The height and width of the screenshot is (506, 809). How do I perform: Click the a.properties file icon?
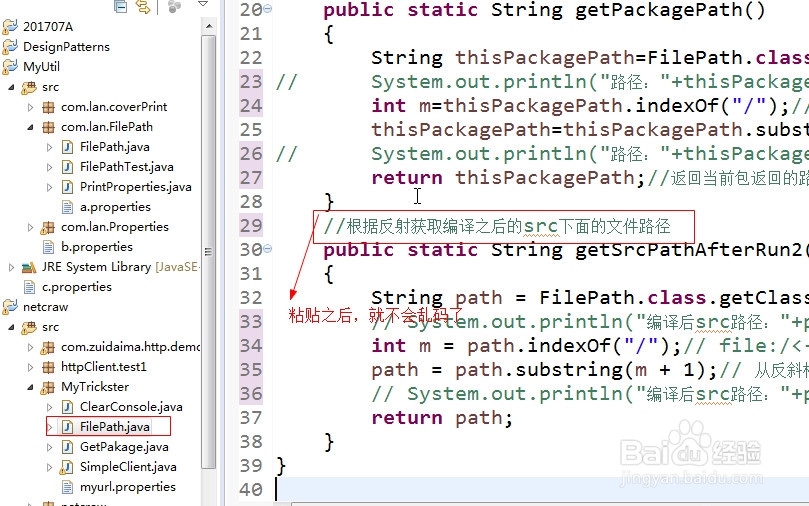click(x=67, y=207)
